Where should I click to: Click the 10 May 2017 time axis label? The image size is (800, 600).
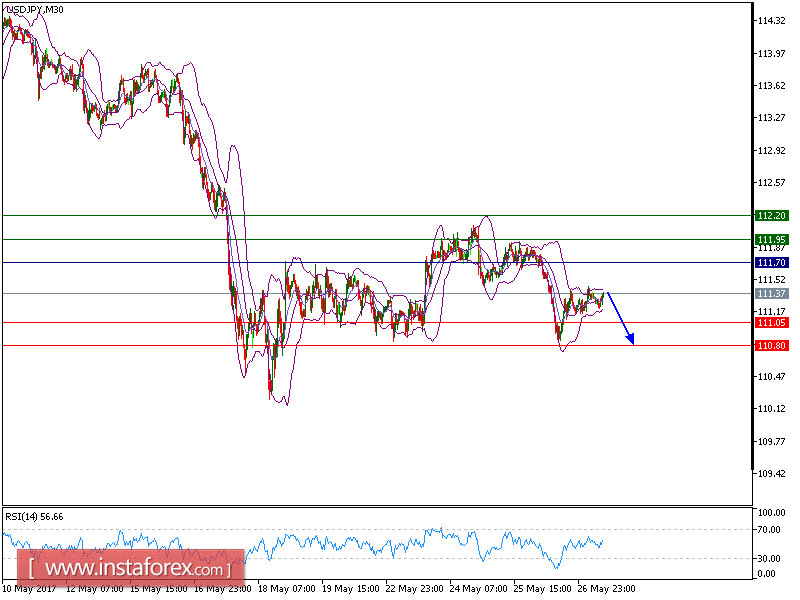28,589
